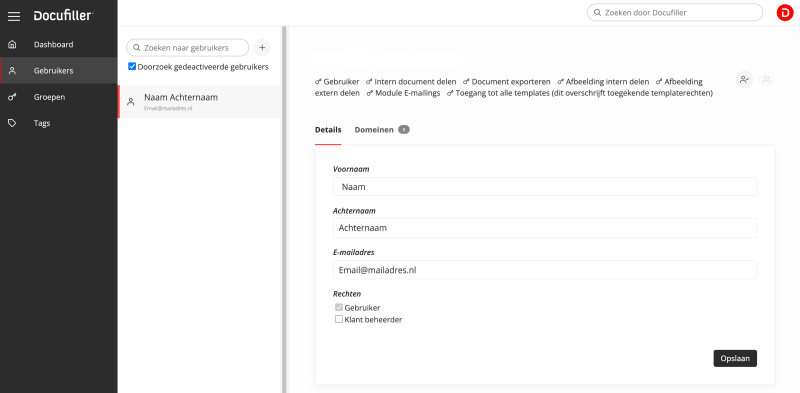Click the Email@mailadres.nl text in user list

click(x=168, y=109)
